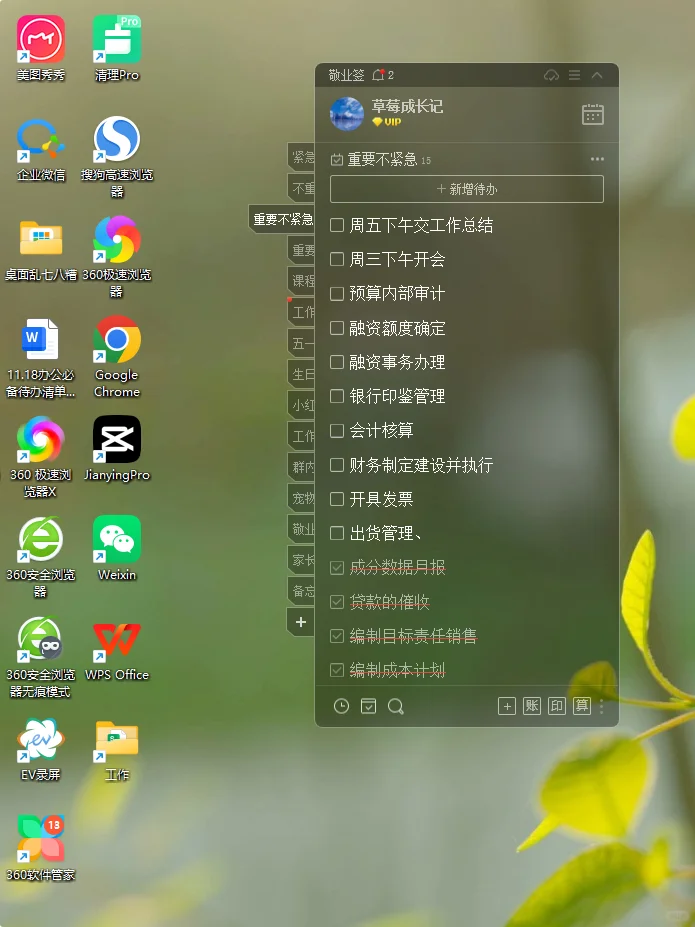695x927 pixels.
Task: Select the 开具发票 task text
Action: pos(381,500)
